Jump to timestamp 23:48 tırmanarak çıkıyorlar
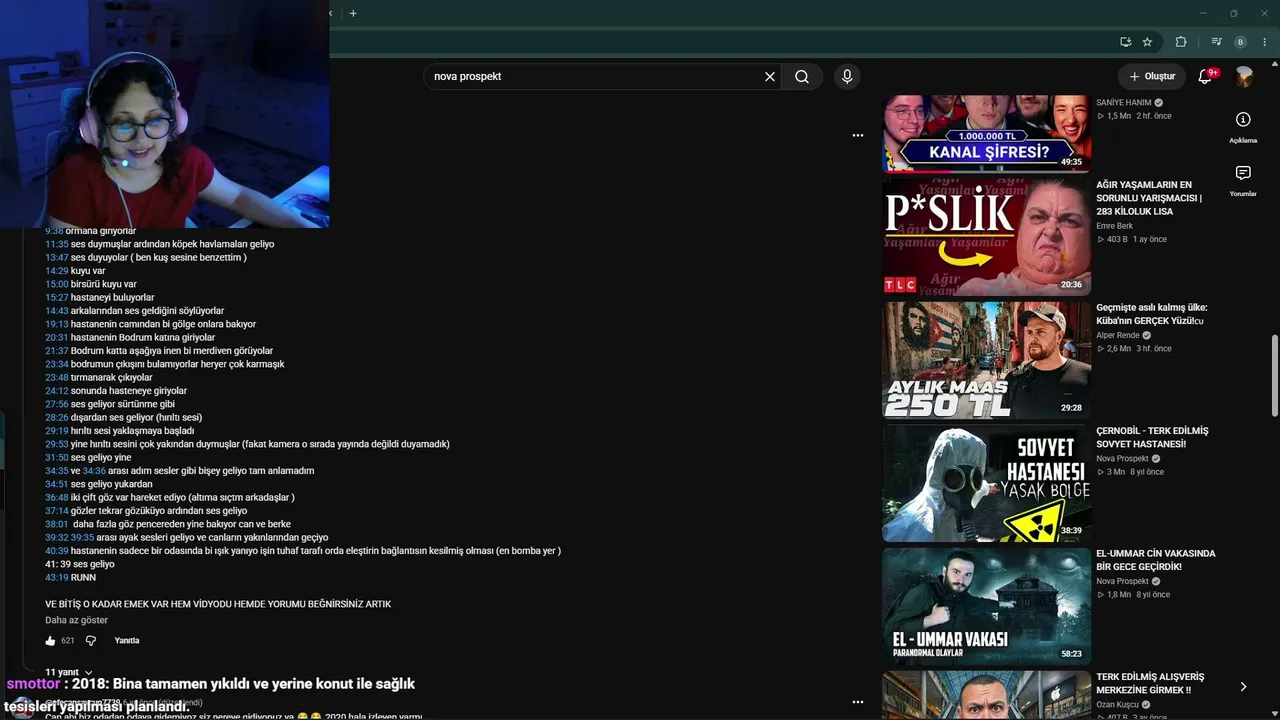 point(56,378)
